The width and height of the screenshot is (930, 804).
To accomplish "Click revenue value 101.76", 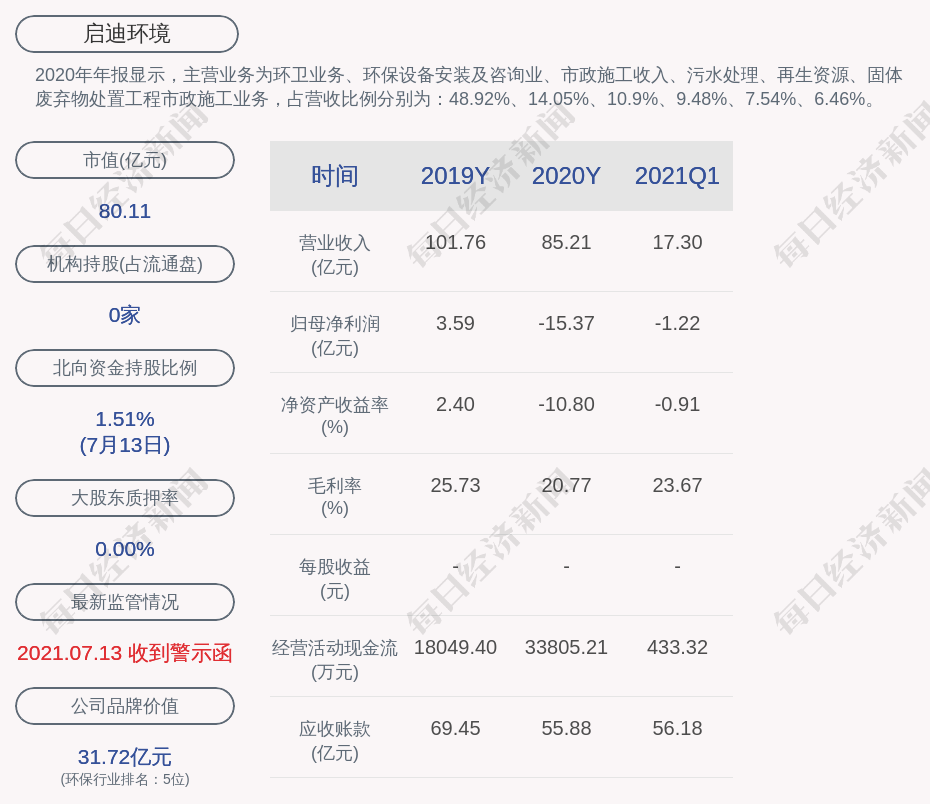I will pyautogui.click(x=455, y=243).
